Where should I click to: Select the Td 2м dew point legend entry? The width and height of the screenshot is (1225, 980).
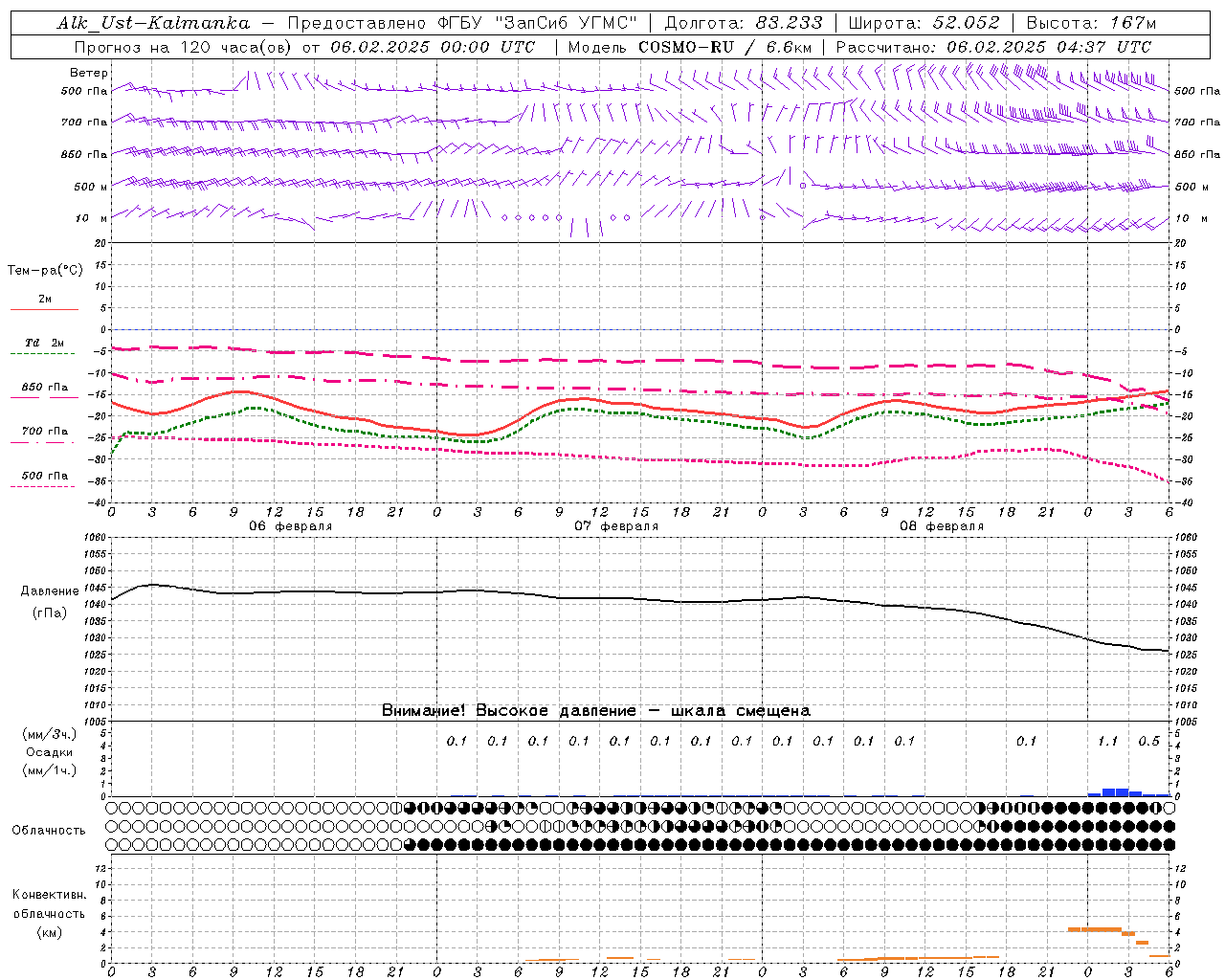click(x=45, y=343)
